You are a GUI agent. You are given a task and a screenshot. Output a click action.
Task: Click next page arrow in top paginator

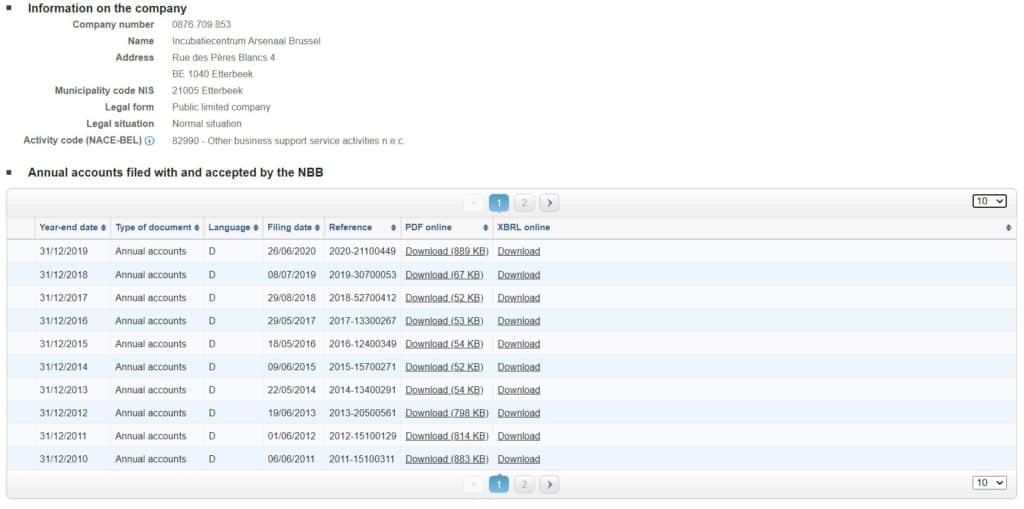click(x=549, y=203)
